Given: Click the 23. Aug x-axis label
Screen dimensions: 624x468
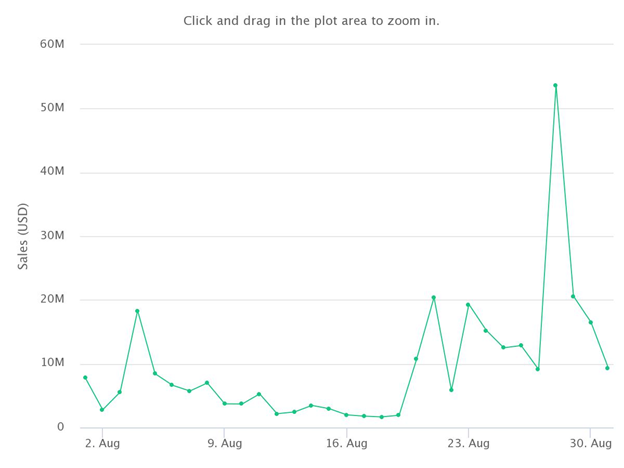Looking at the screenshot, I should [468, 443].
